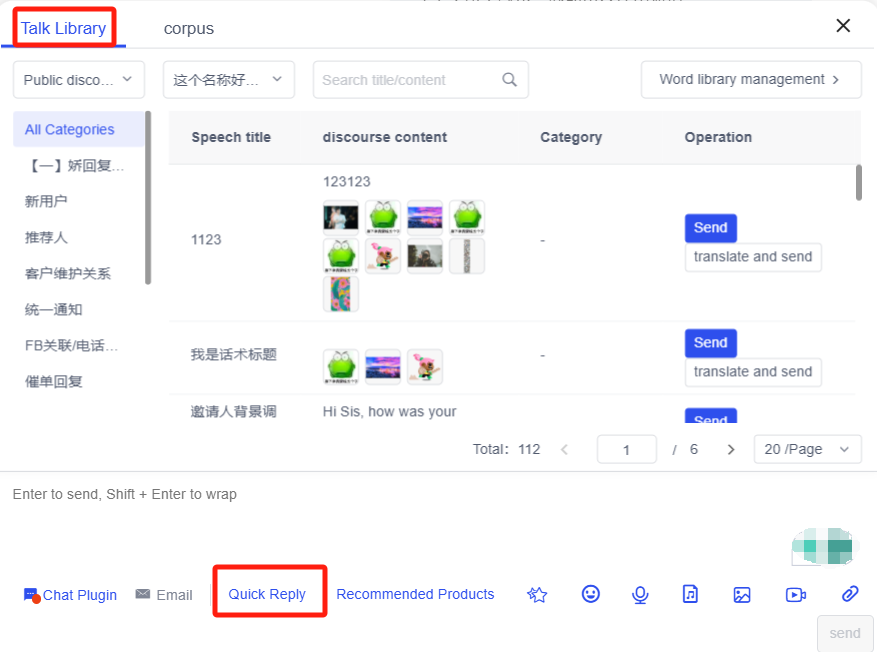This screenshot has width=877, height=652.
Task: Select the 统一通知 category
Action: 53,309
